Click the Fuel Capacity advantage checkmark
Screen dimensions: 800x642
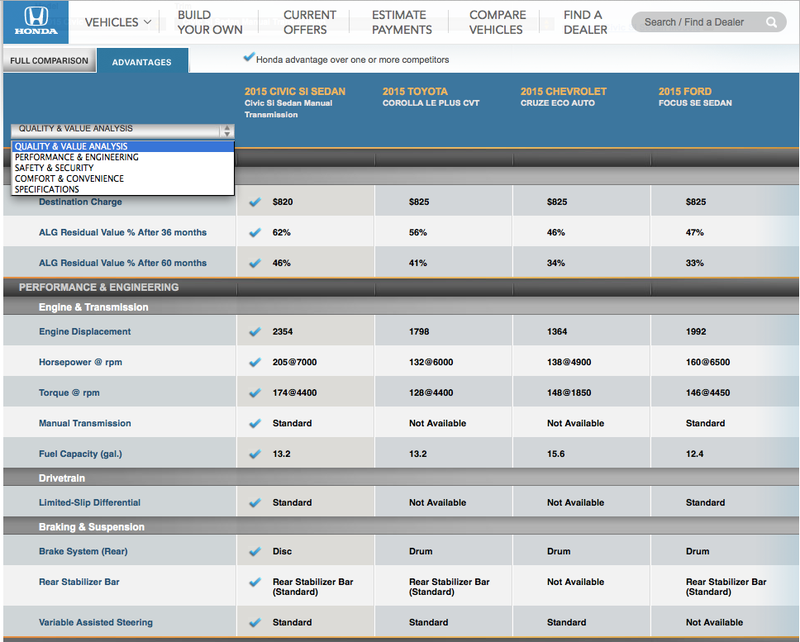[255, 454]
